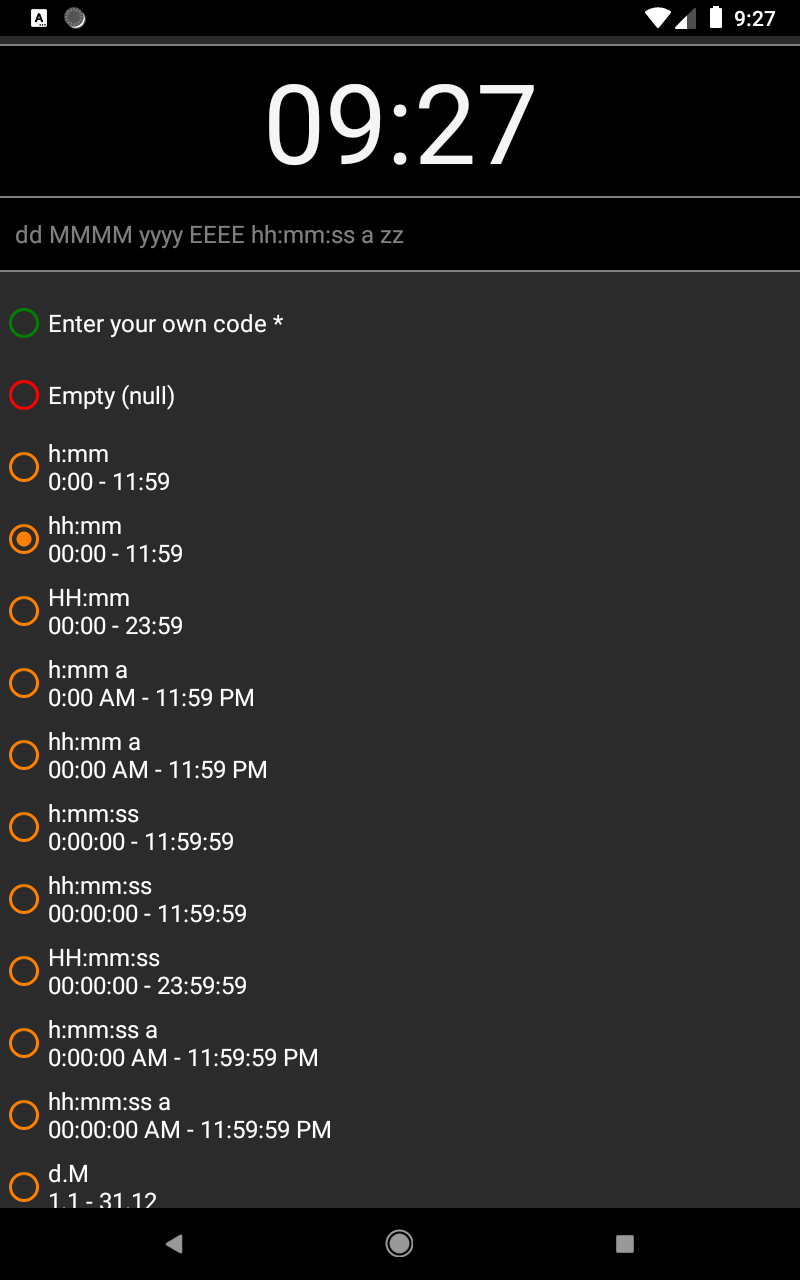This screenshot has height=1280, width=800.
Task: Tap the Wi-Fi status bar icon
Action: pos(657,18)
